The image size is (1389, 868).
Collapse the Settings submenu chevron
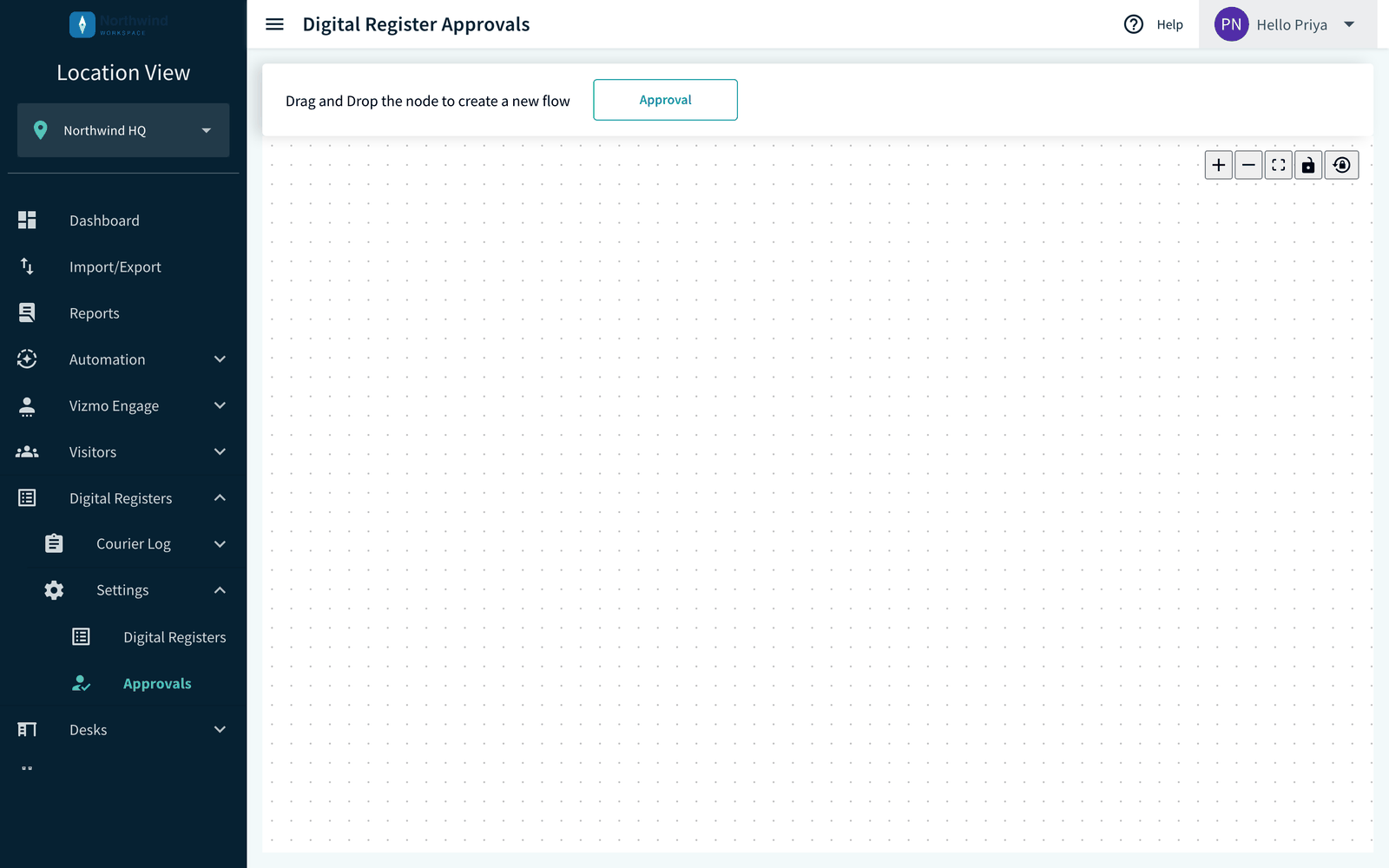(x=220, y=590)
